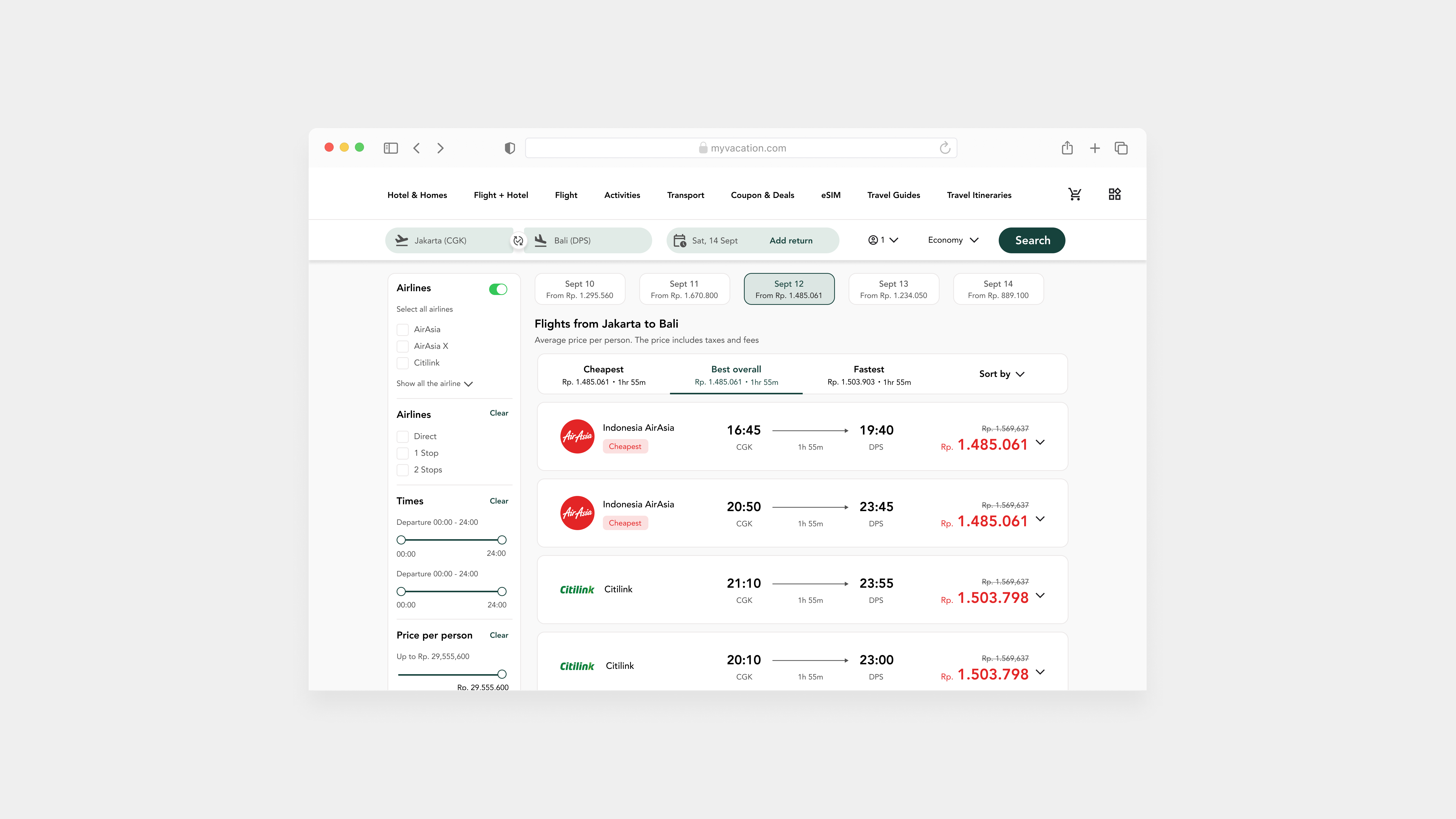Clear the Price per person filter
1456x819 pixels.
[498, 635]
